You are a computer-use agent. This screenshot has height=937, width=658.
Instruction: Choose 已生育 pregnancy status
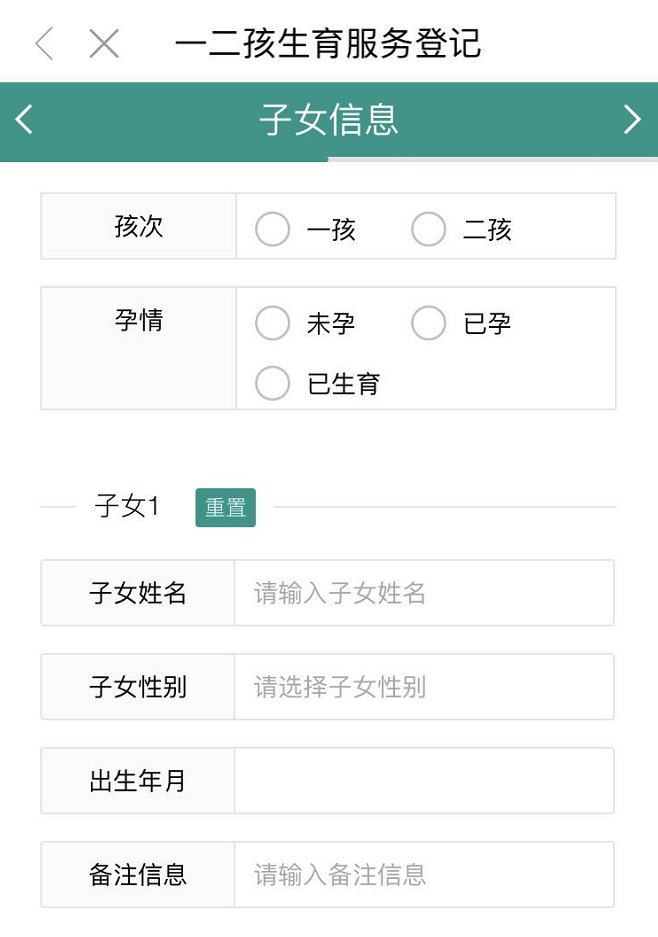273,383
